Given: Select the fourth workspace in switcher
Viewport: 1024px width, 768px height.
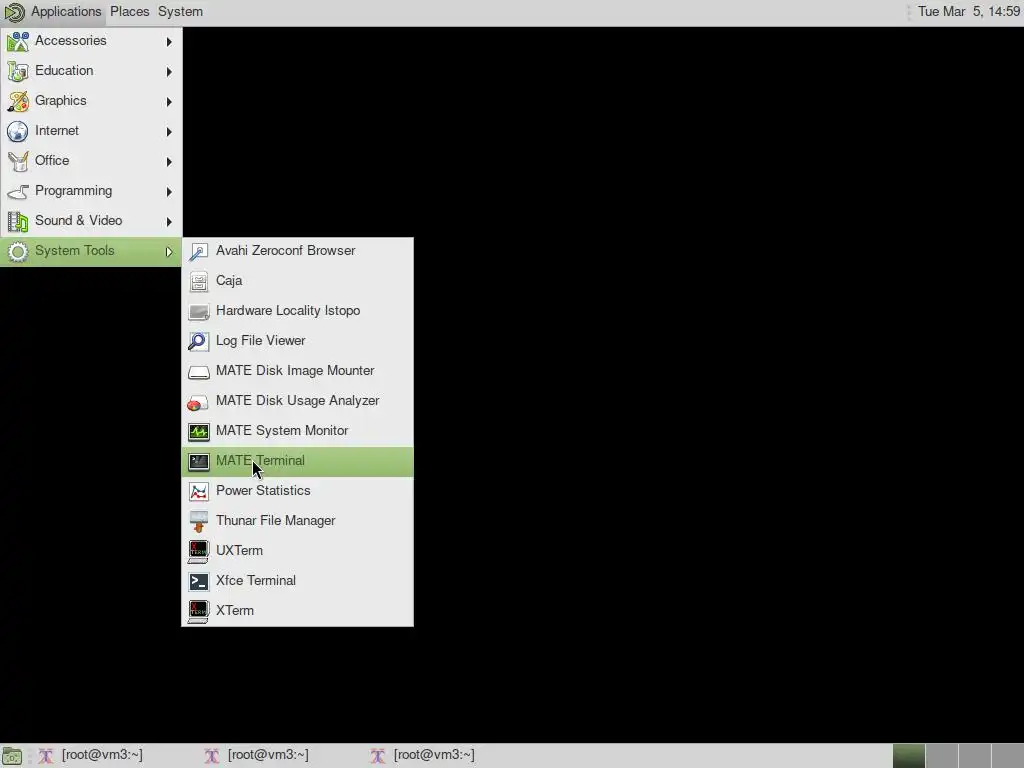Looking at the screenshot, I should pos(1007,756).
